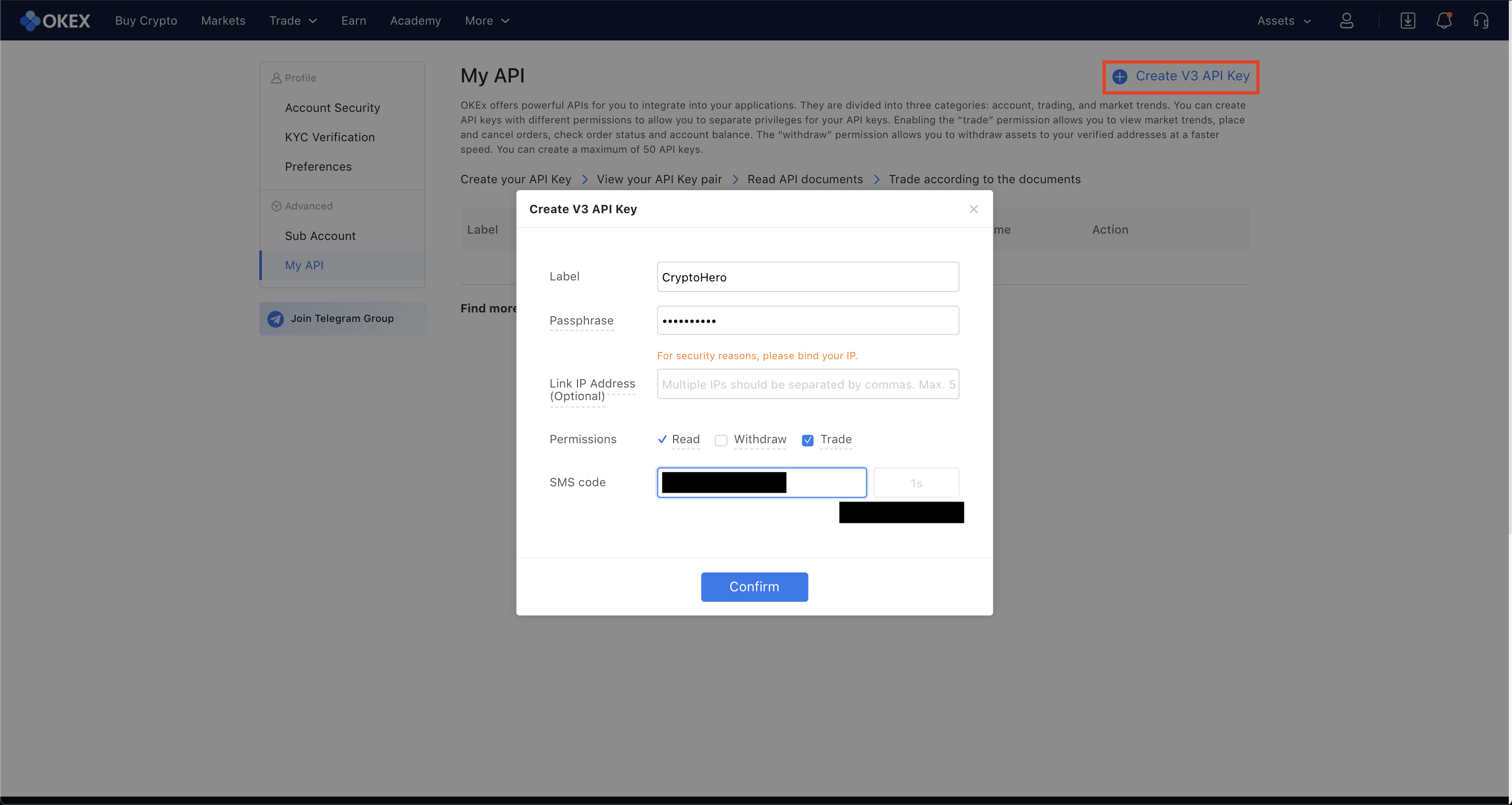The width and height of the screenshot is (1512, 805).
Task: Open the Buy Crypto menu
Action: pyautogui.click(x=146, y=20)
